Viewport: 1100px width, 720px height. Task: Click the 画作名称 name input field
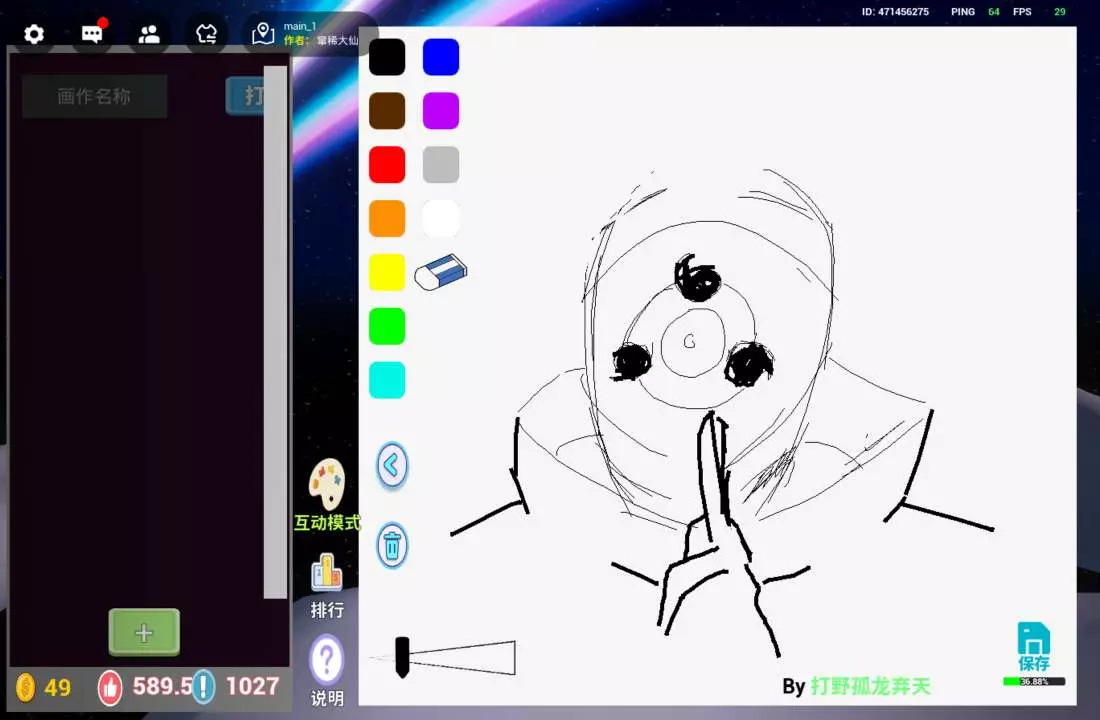pyautogui.click(x=95, y=96)
